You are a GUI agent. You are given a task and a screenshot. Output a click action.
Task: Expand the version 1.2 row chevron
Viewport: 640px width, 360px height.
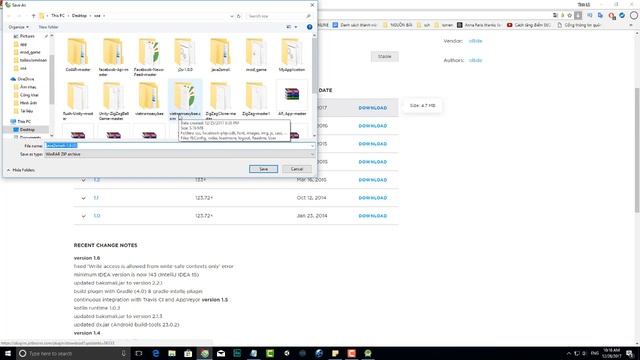pos(84,180)
